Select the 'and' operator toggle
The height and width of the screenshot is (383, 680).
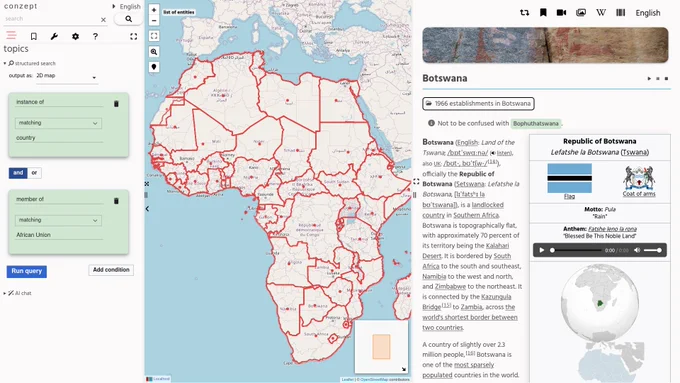18,173
